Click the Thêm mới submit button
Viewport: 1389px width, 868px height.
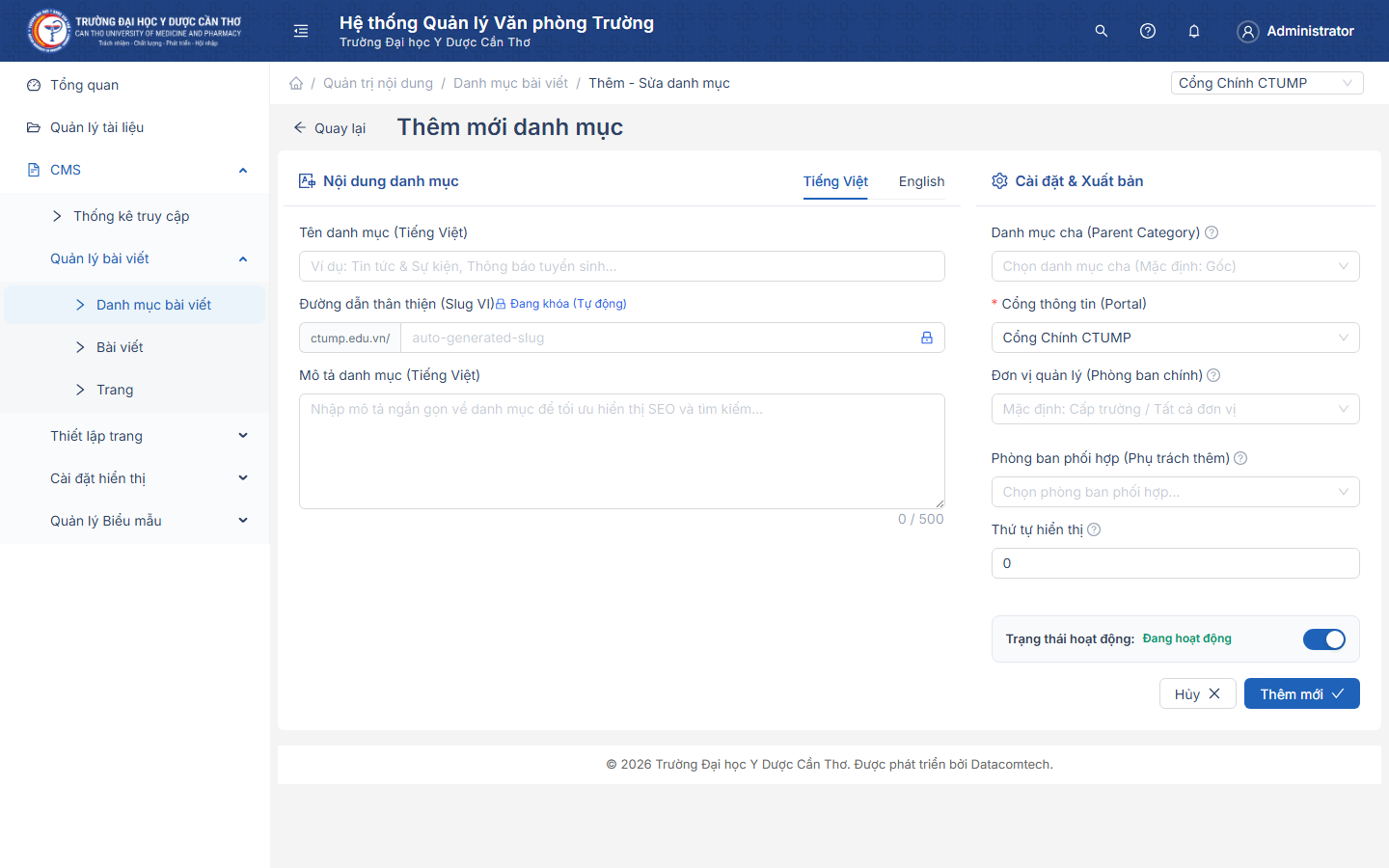click(1301, 693)
